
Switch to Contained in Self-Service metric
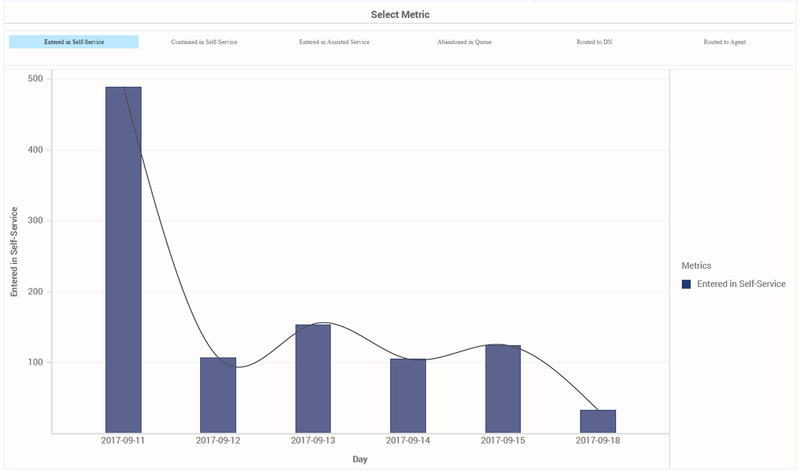pyautogui.click(x=204, y=43)
